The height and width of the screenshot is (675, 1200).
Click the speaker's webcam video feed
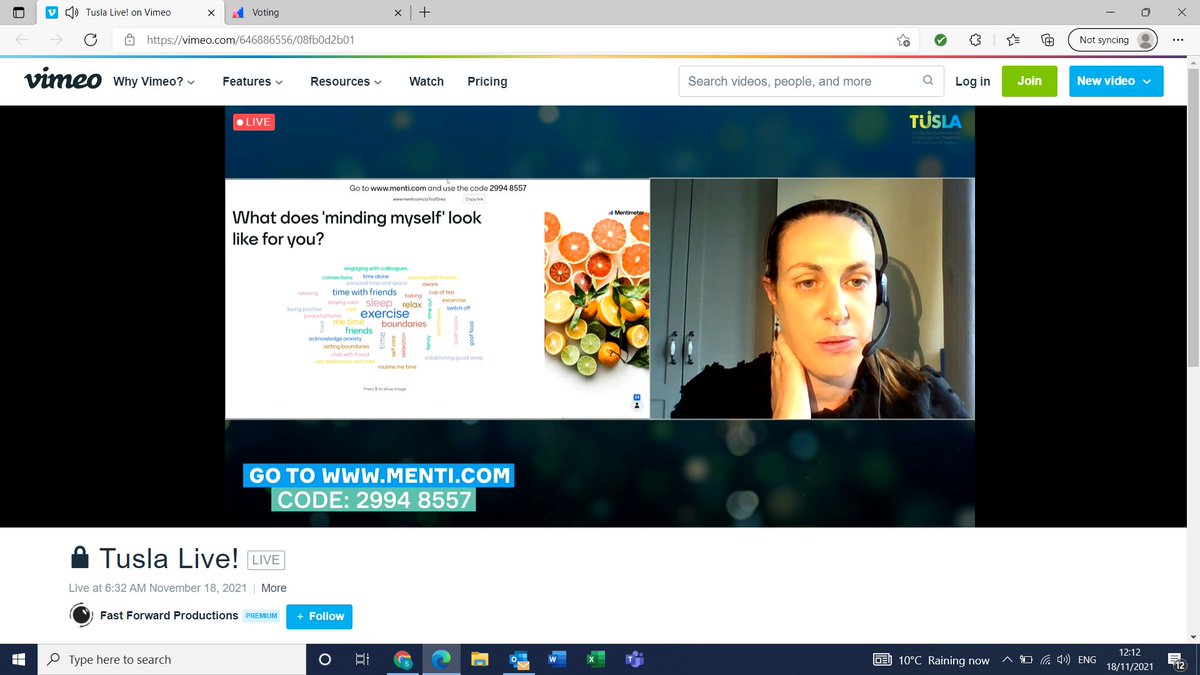(812, 298)
